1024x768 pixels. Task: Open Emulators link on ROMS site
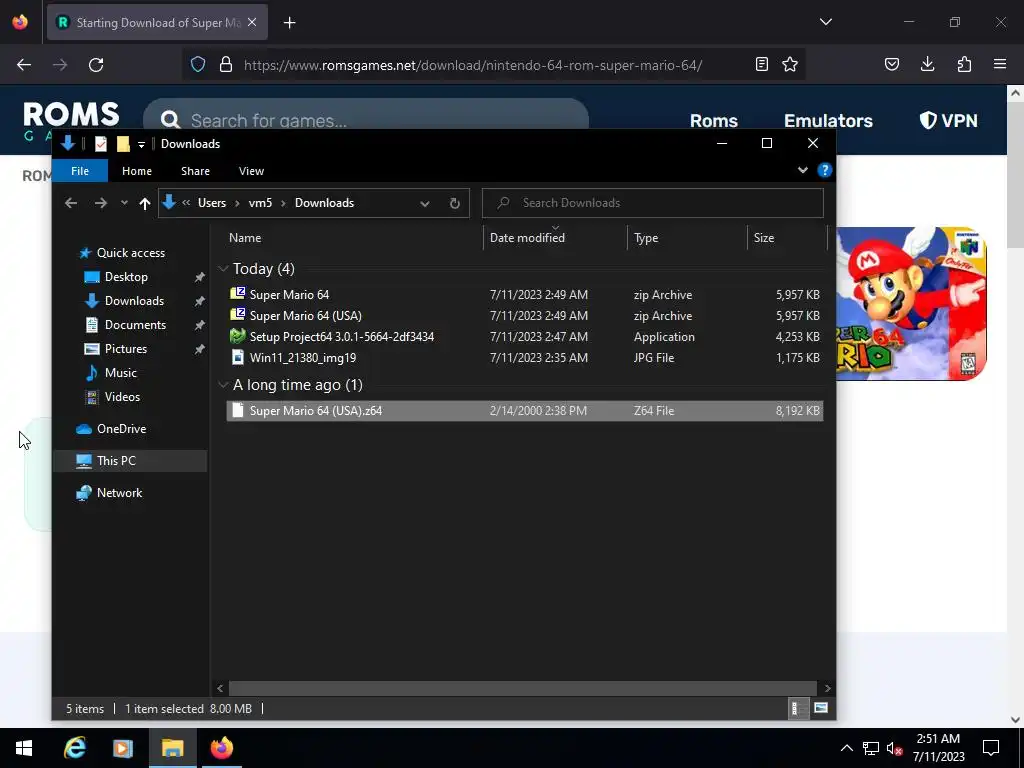point(828,121)
